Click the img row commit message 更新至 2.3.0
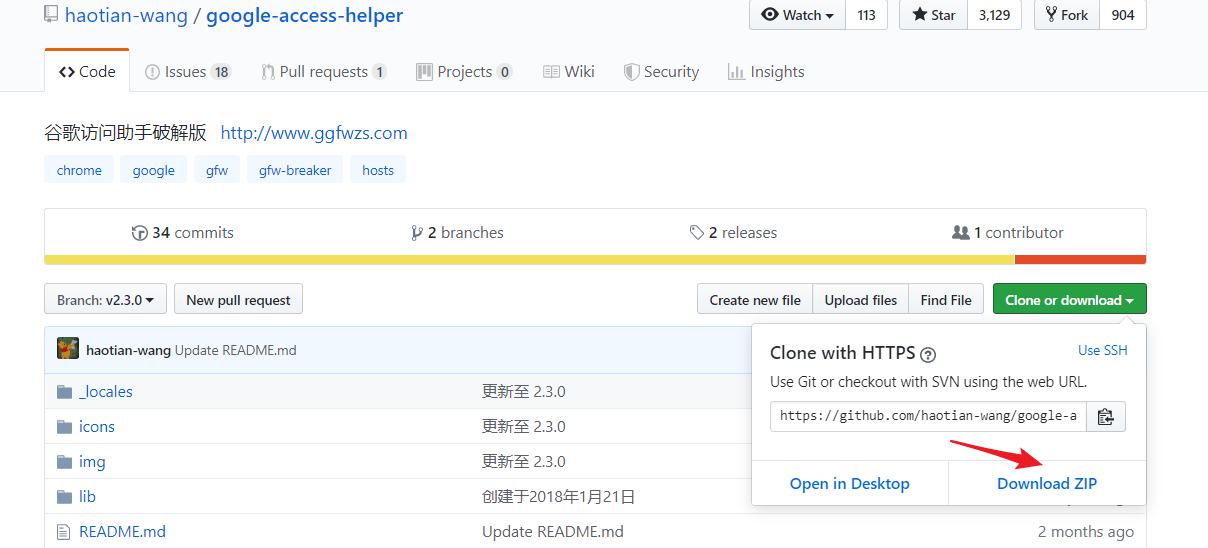Viewport: 1208px width, 548px height. tap(523, 461)
